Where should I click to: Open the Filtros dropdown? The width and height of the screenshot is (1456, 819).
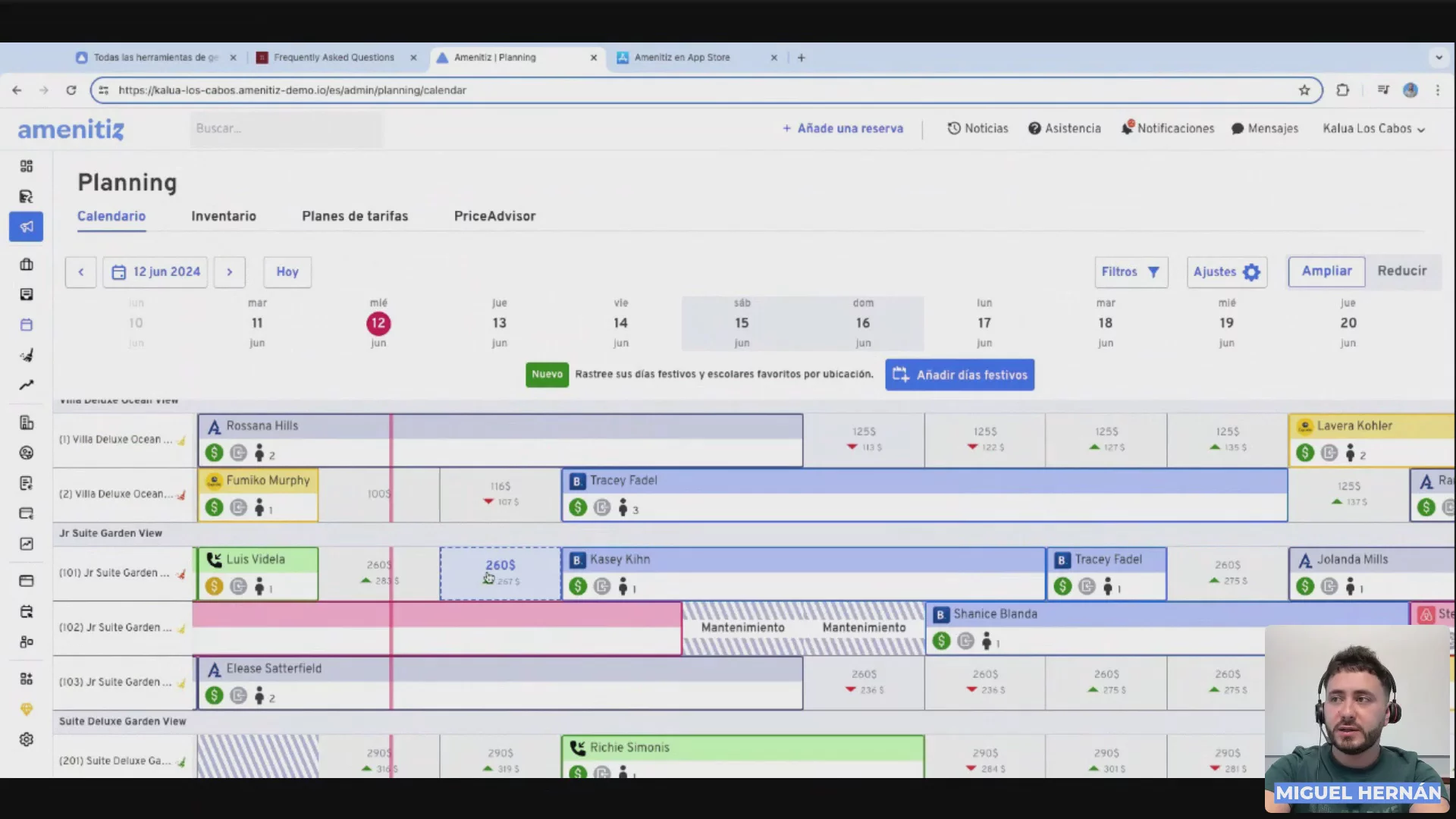pyautogui.click(x=1131, y=271)
